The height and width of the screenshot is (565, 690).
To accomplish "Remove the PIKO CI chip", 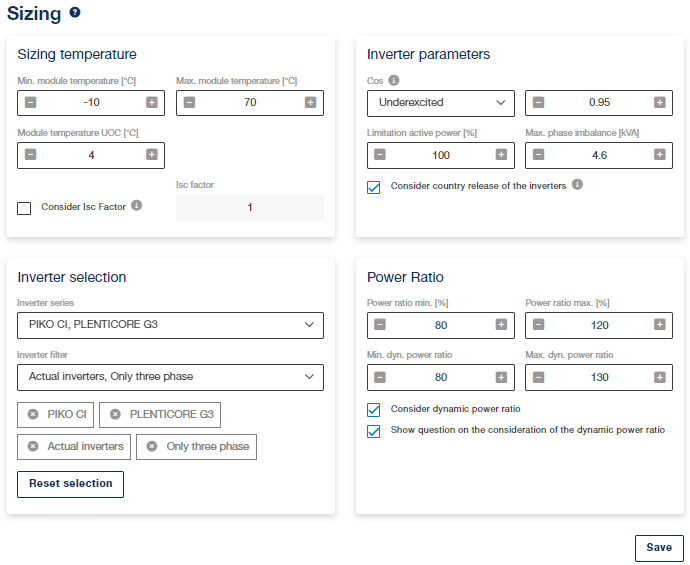I will click(x=33, y=415).
